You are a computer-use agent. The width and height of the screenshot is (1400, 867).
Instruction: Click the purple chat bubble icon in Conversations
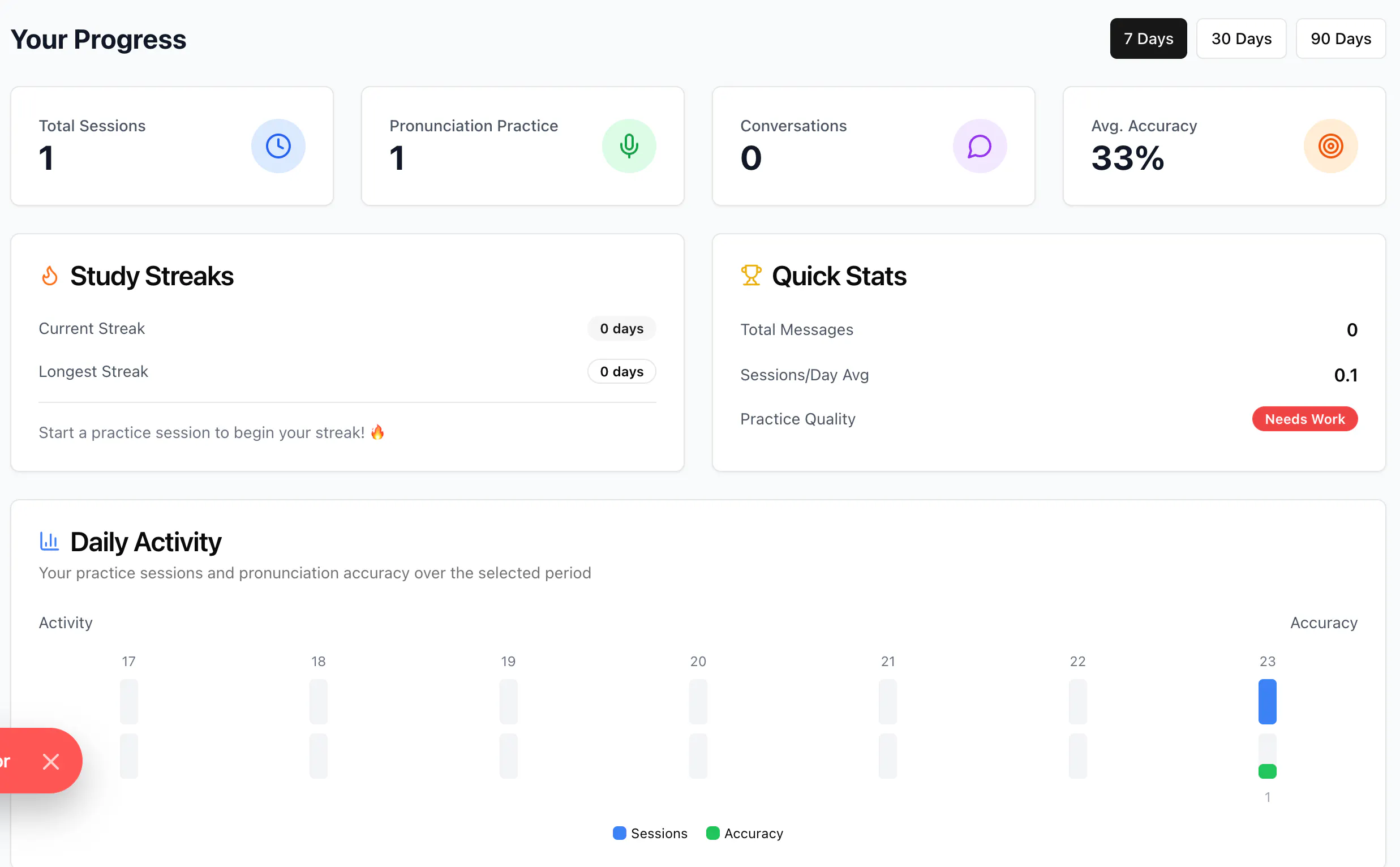tap(980, 145)
